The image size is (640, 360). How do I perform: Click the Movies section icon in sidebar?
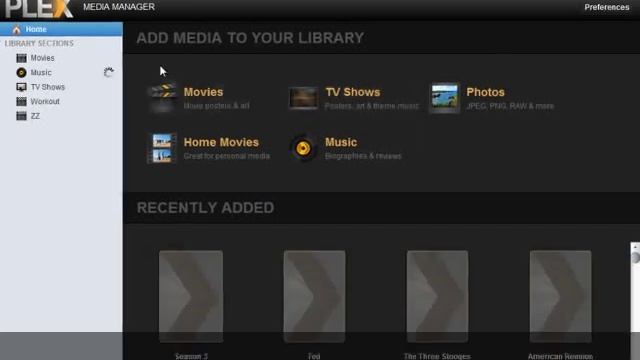pos(21,58)
